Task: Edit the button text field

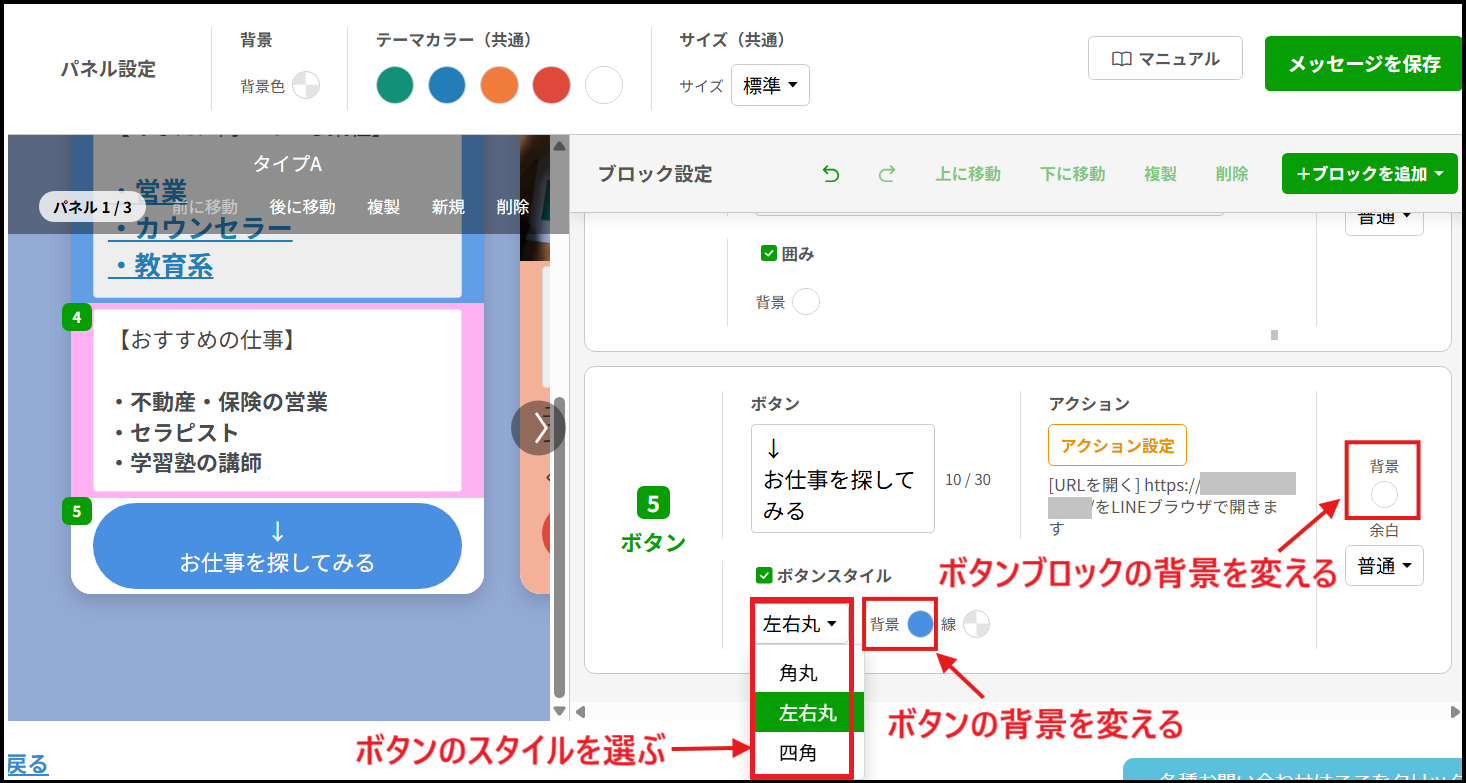Action: pyautogui.click(x=842, y=479)
